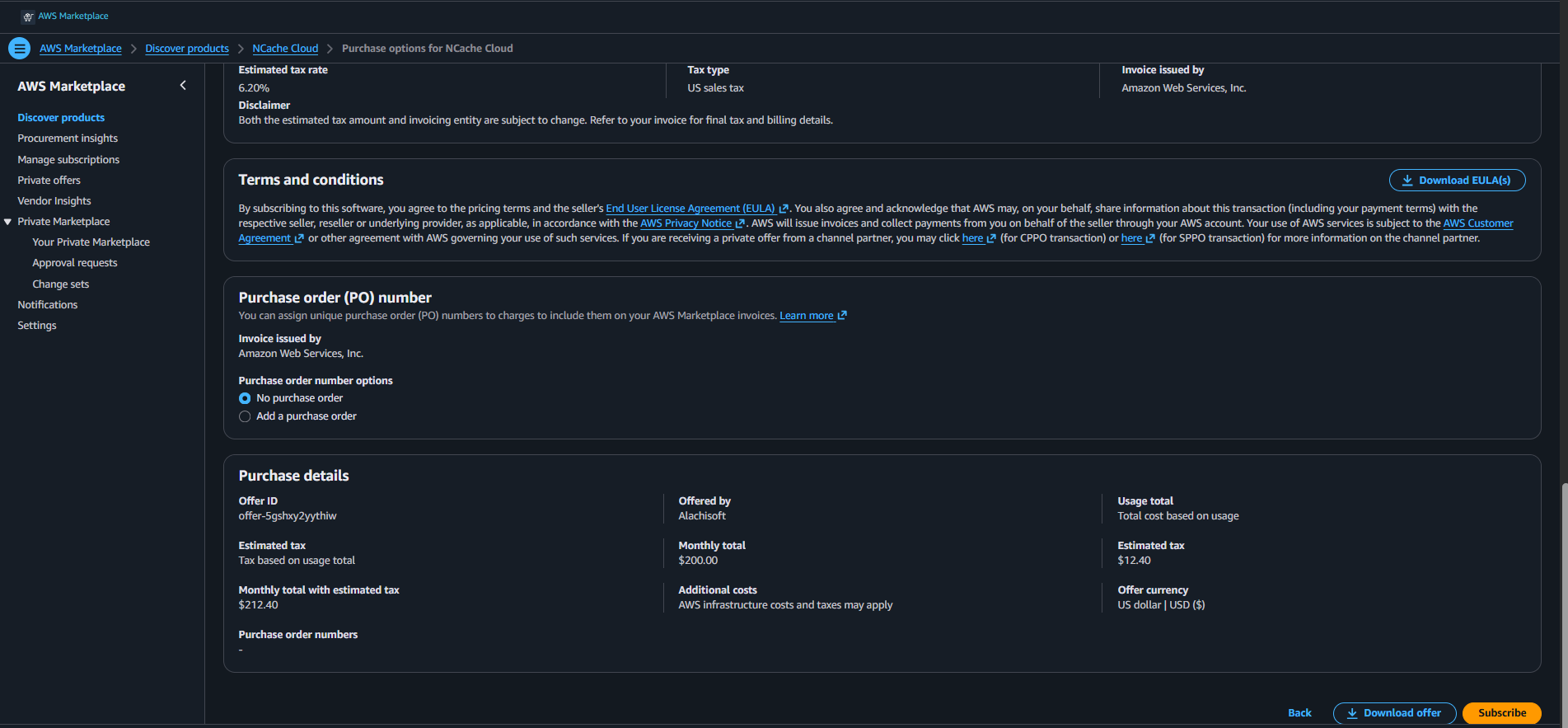1568x728 pixels.
Task: Click the Offer ID value offer-5gshxy2yythiw
Action: [288, 516]
